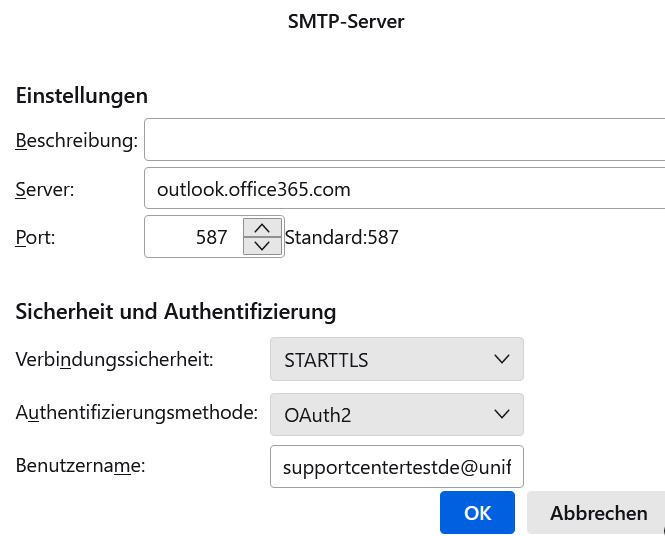Click into the empty Beschreibung field
Screen dimensions: 665x536
404,140
